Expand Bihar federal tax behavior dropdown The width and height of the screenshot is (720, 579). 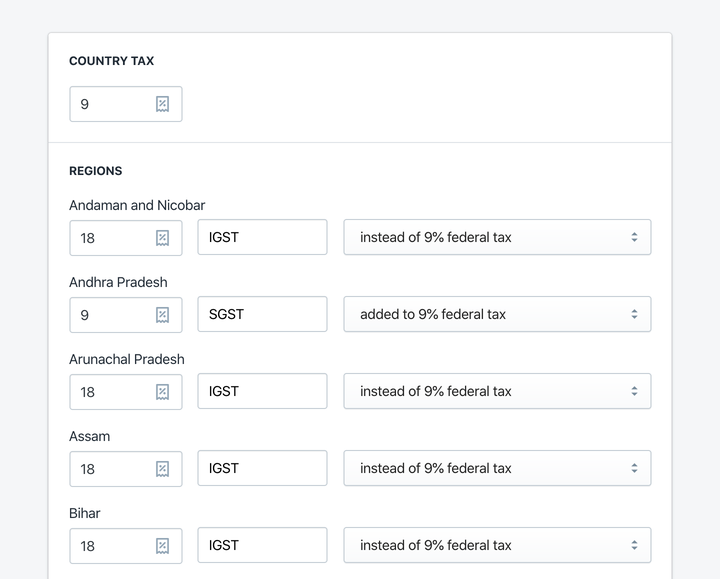[497, 545]
